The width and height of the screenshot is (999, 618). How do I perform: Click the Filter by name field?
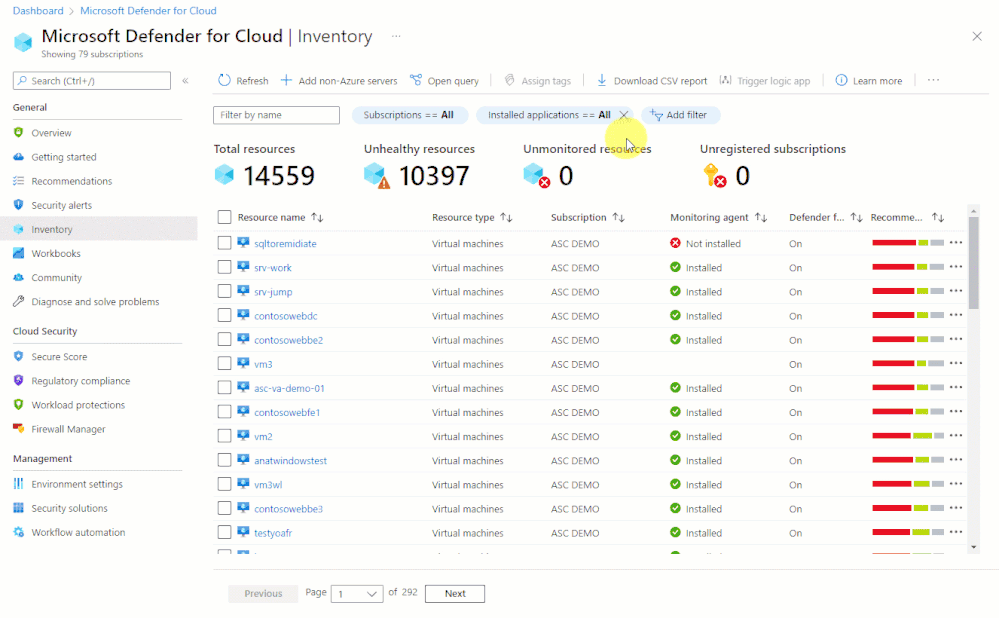[276, 115]
